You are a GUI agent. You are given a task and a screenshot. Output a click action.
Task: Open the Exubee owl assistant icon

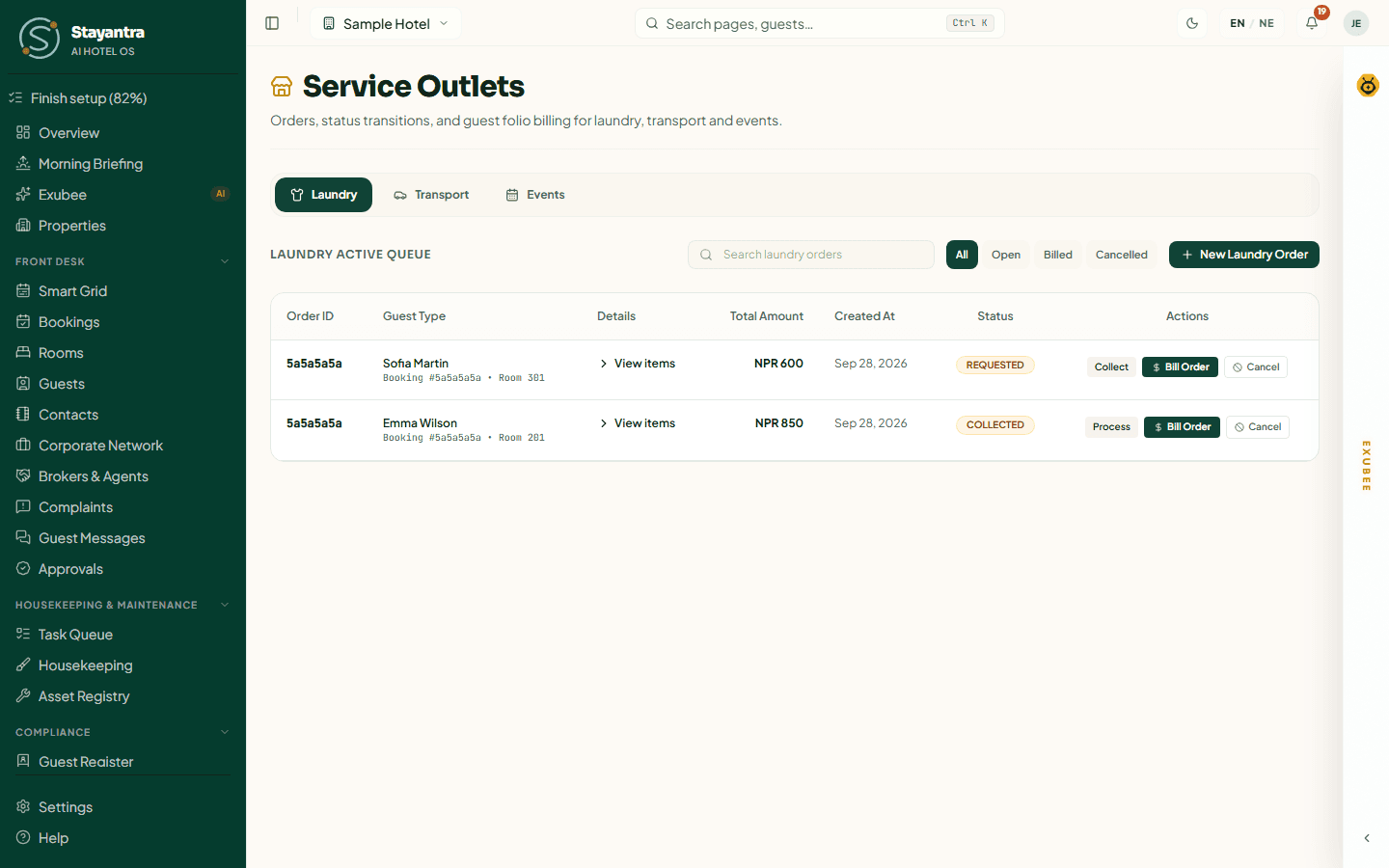(x=1368, y=85)
